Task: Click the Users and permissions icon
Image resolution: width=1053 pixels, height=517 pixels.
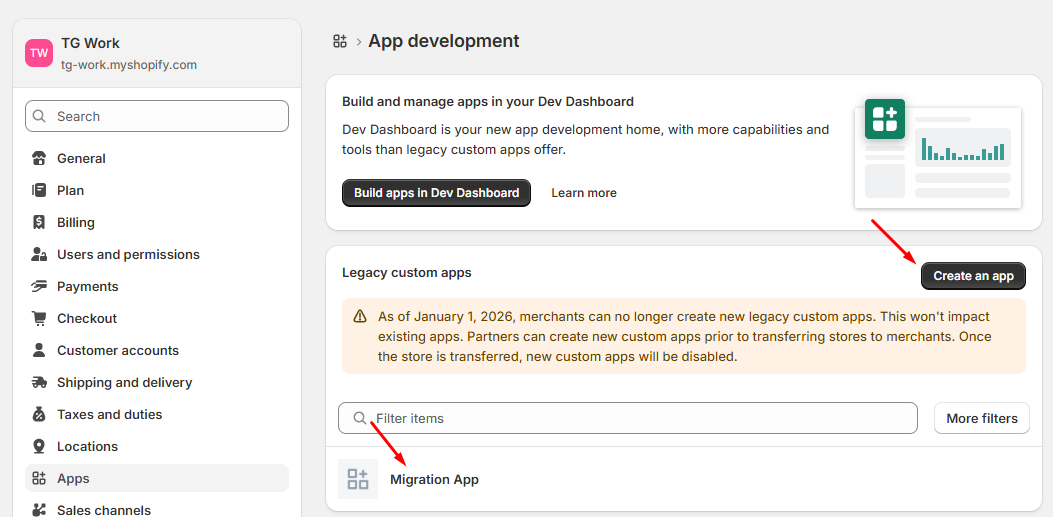Action: pyautogui.click(x=39, y=254)
